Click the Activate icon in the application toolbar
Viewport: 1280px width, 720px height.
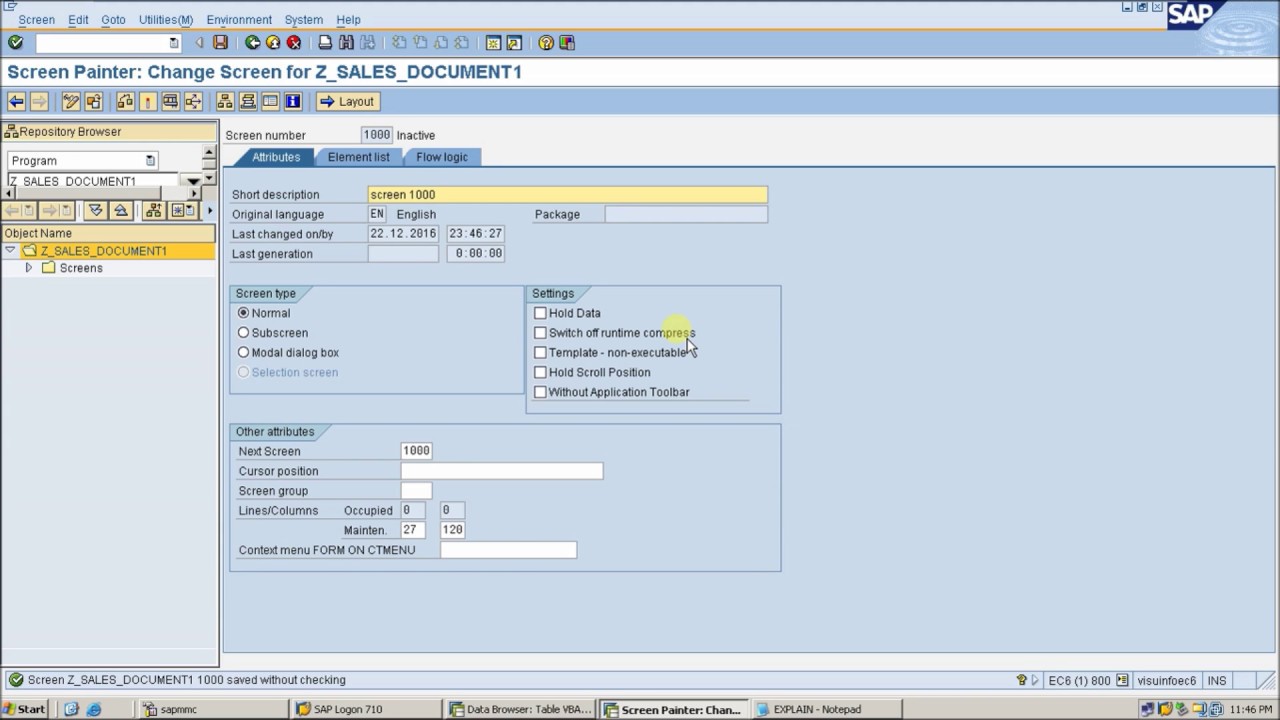tap(148, 101)
